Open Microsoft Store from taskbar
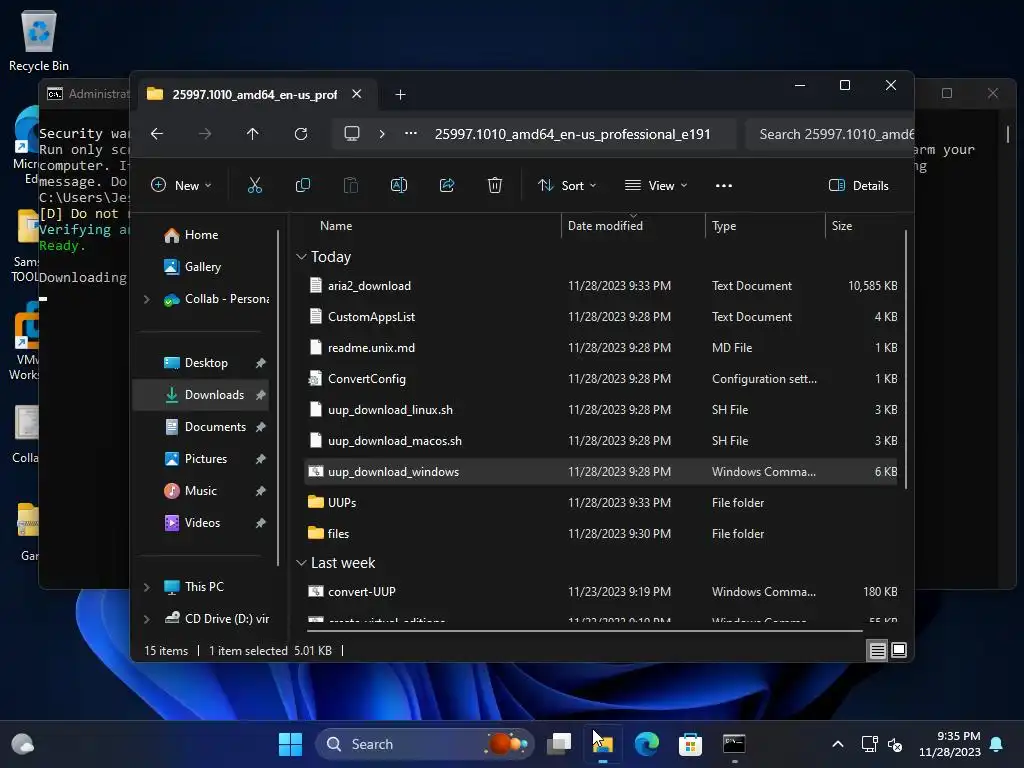The image size is (1024, 768). (x=690, y=744)
